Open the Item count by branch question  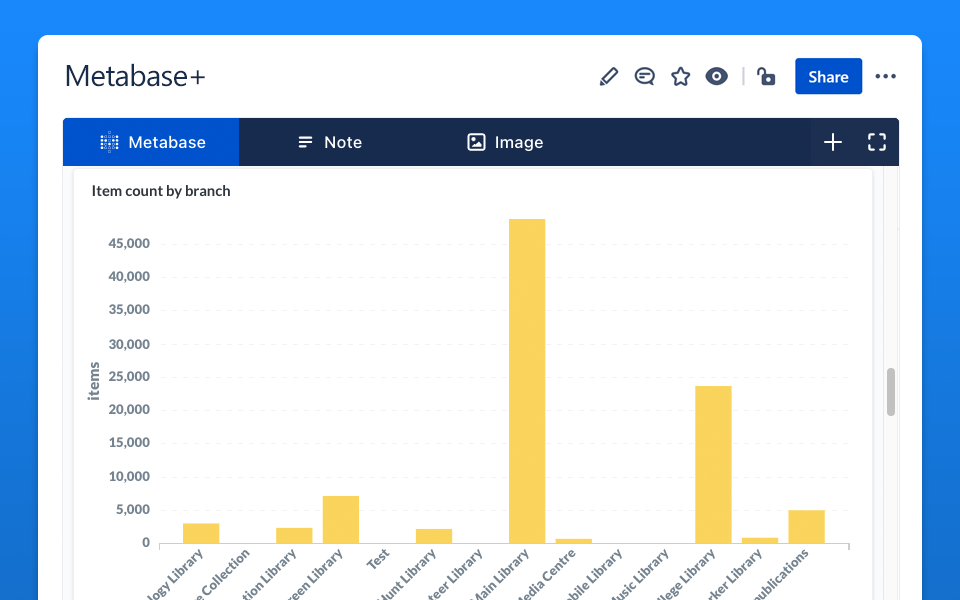[160, 191]
